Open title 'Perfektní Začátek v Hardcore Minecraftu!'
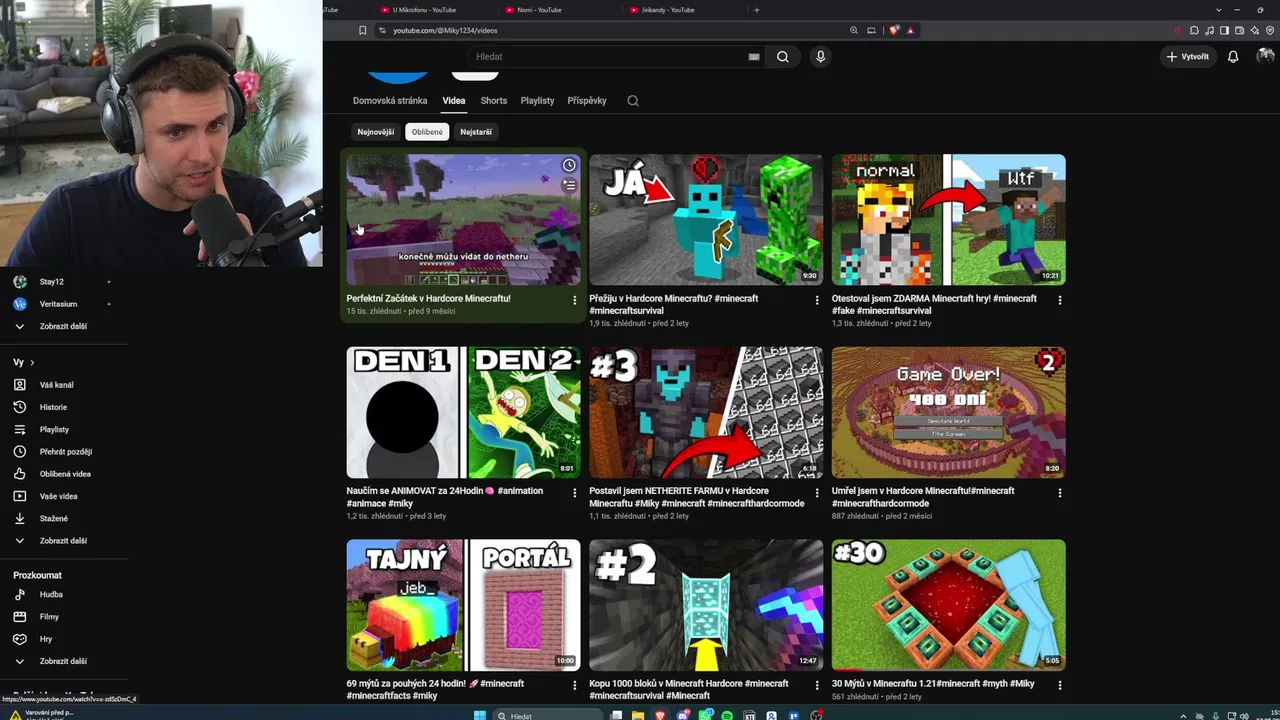Viewport: 1280px width, 720px height. click(x=428, y=299)
